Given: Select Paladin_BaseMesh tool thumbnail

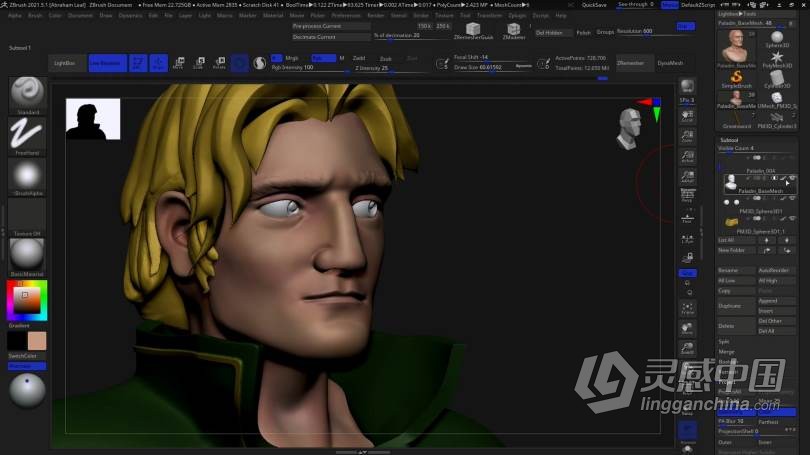Looking at the screenshot, I should 736,48.
